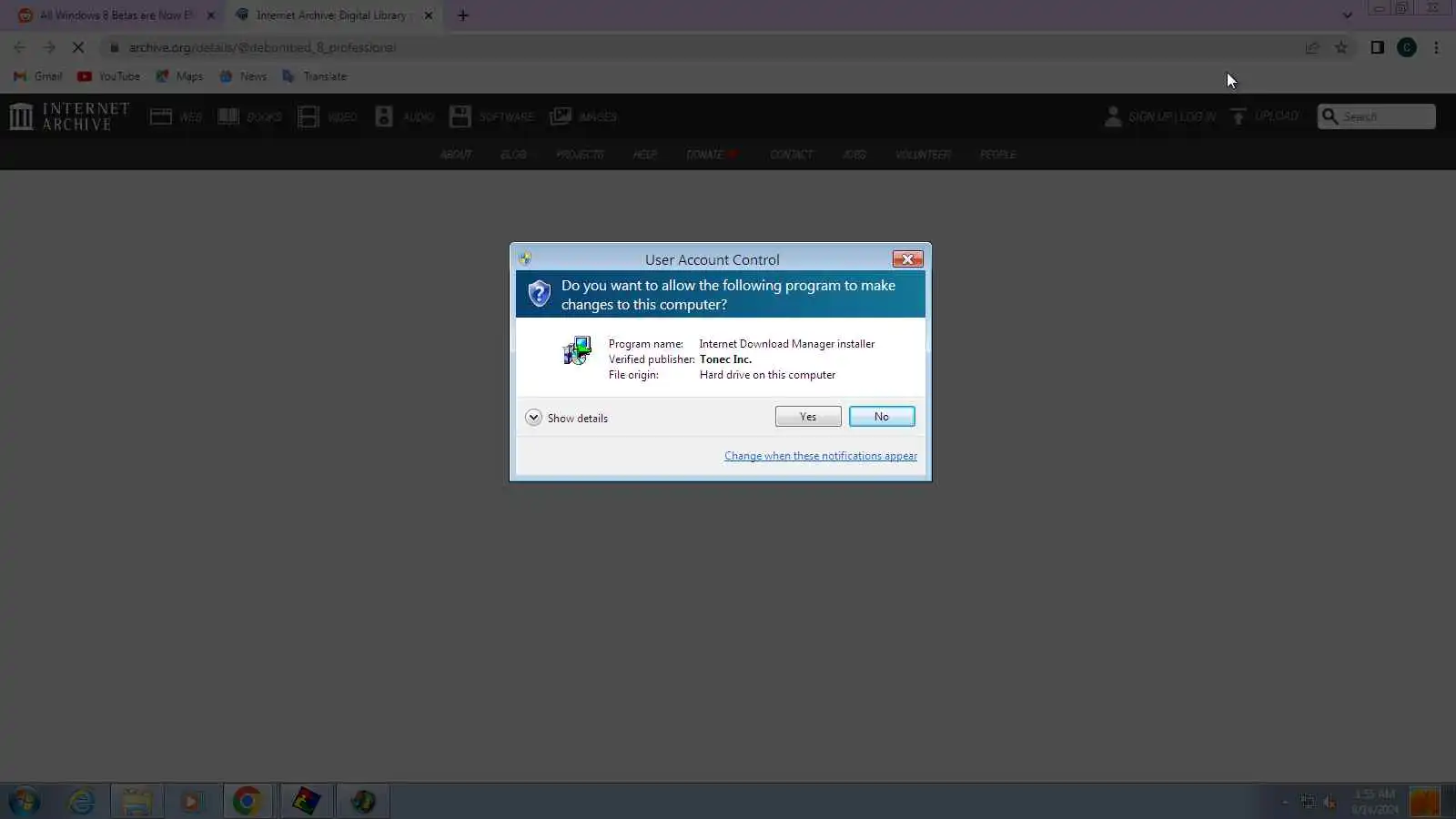Open Chrome's three-dot menu
The image size is (1456, 819).
click(x=1437, y=47)
